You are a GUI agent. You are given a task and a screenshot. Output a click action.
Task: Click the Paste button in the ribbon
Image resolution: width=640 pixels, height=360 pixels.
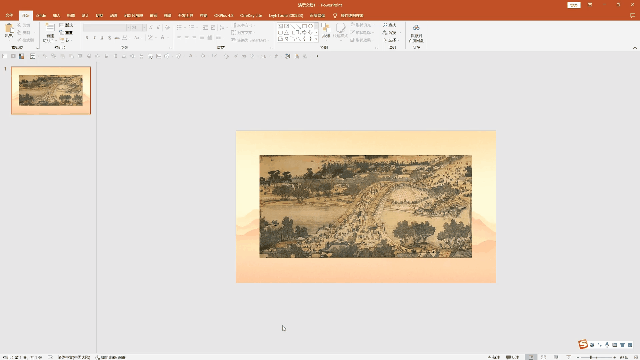pyautogui.click(x=9, y=31)
